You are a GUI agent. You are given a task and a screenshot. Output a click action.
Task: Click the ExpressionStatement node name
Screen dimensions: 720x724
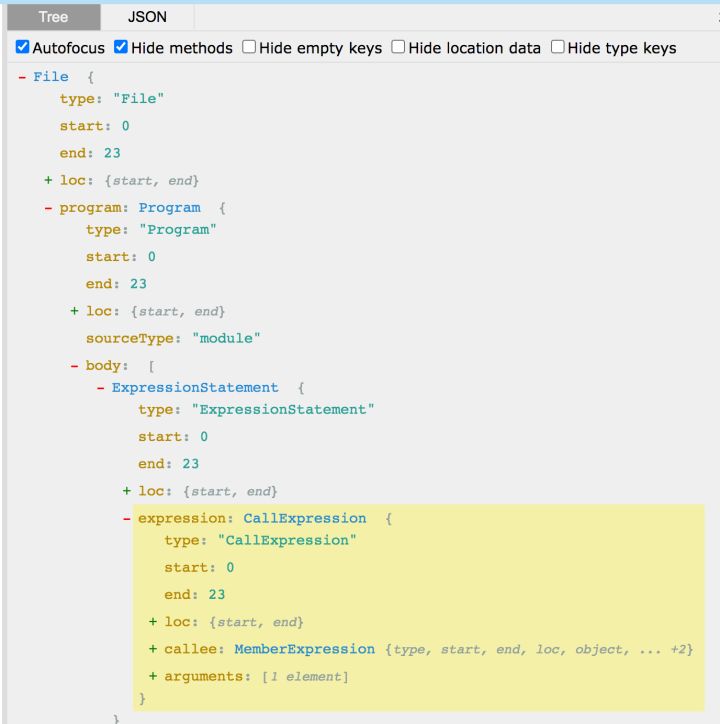point(195,387)
